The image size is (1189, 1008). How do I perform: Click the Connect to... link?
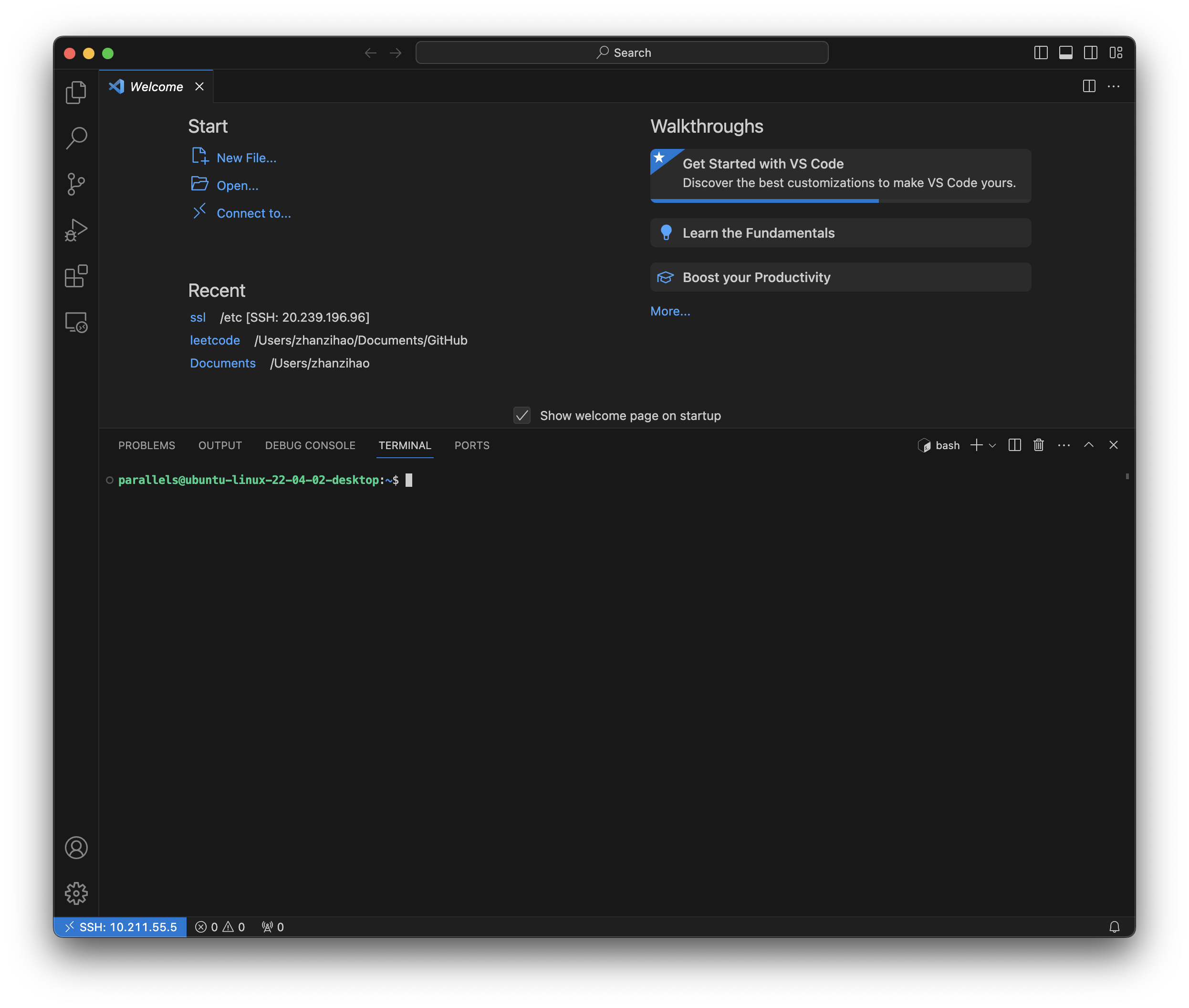click(254, 213)
